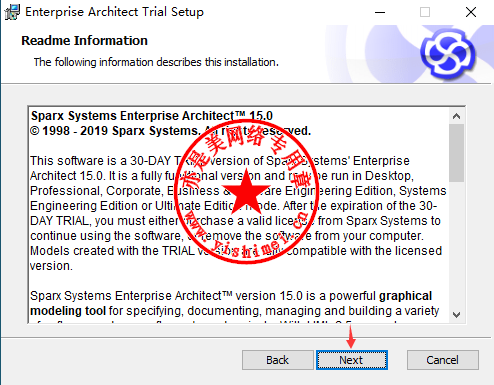Click the word 'version.' ending first paragraph
Screen dimensions: 494x385
51,266
